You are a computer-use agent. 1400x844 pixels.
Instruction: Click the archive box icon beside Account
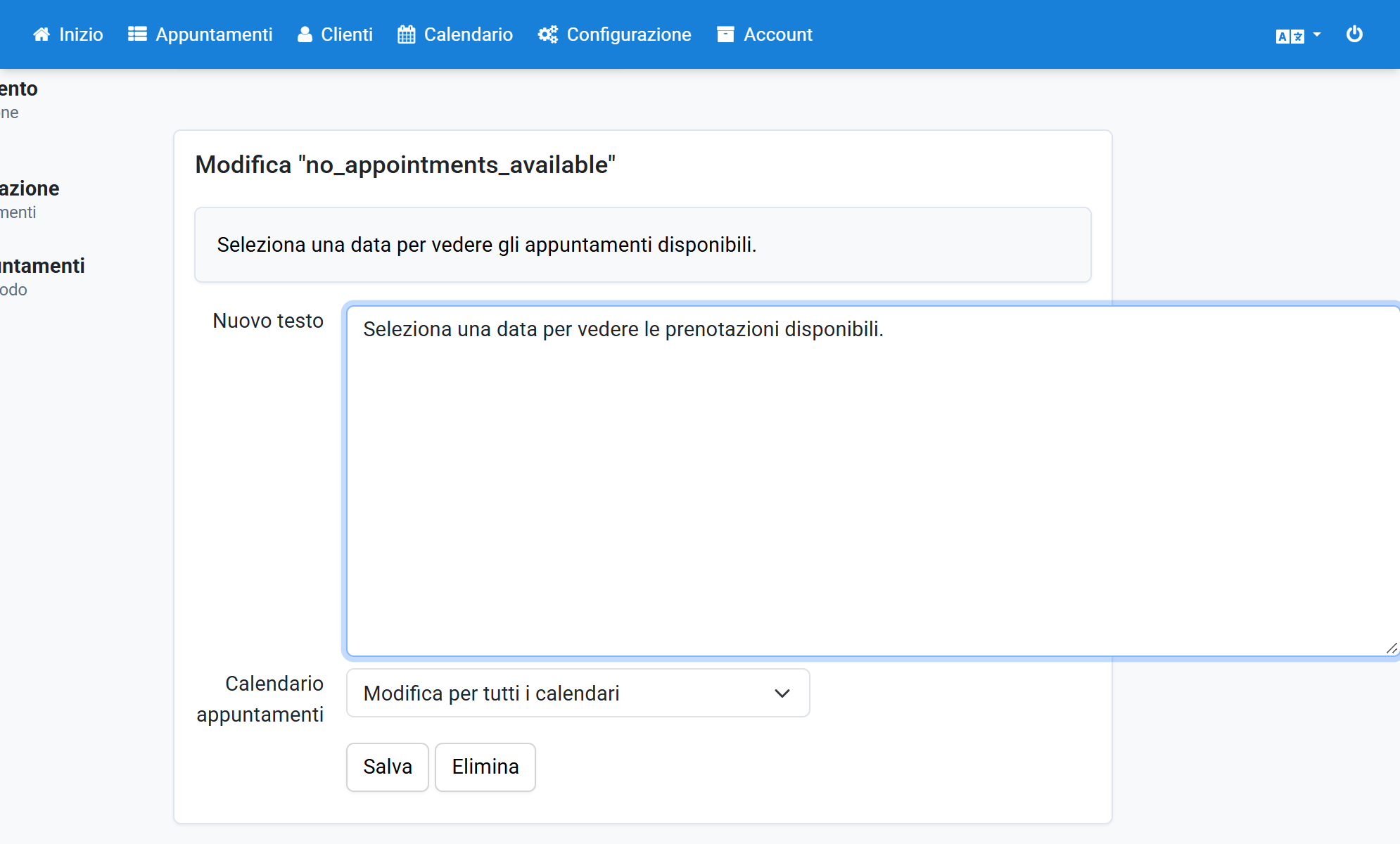[725, 34]
